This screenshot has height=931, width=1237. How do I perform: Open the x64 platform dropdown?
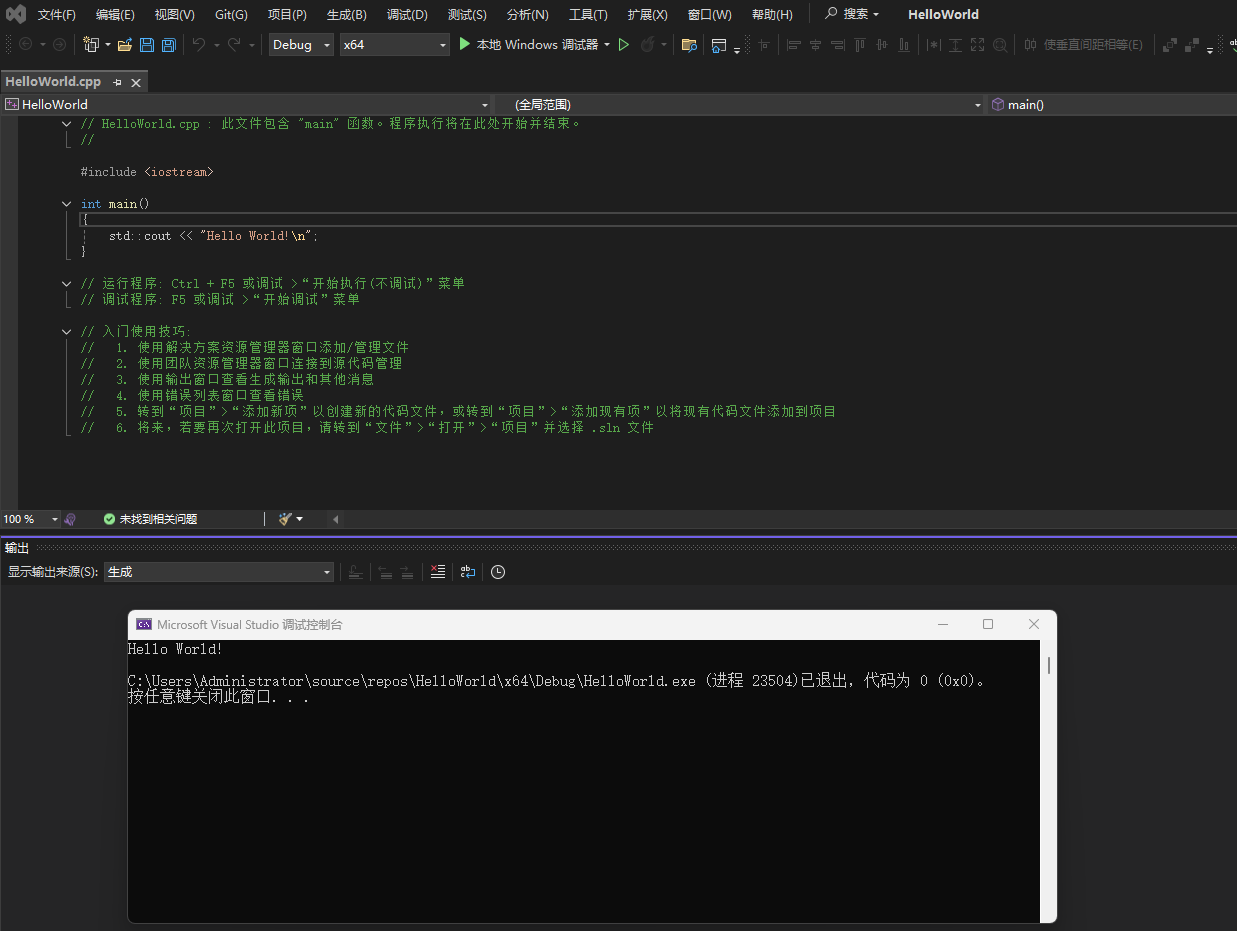tap(394, 45)
